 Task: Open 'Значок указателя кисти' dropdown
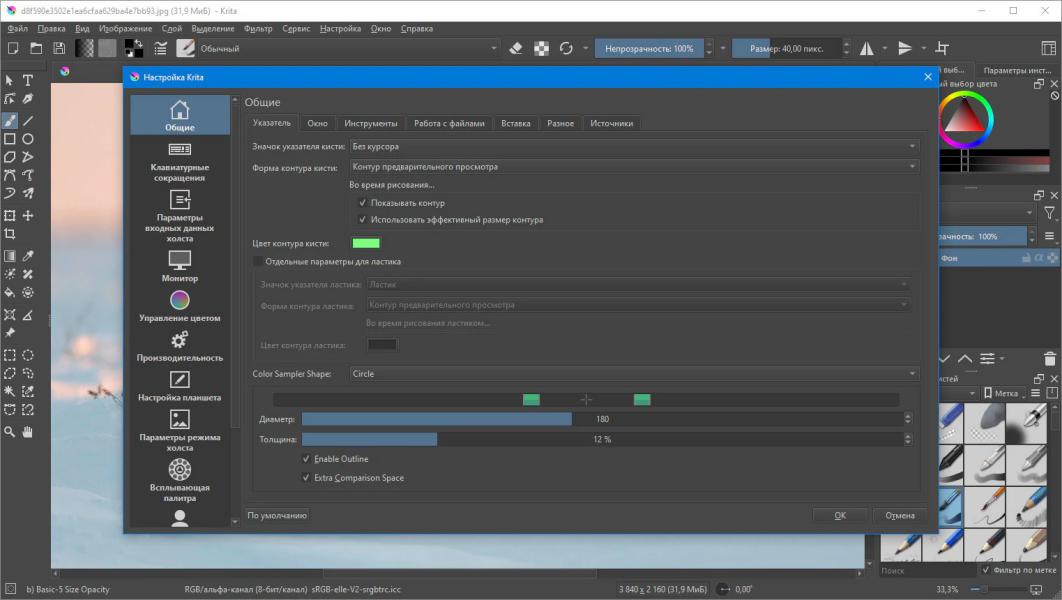coord(633,147)
